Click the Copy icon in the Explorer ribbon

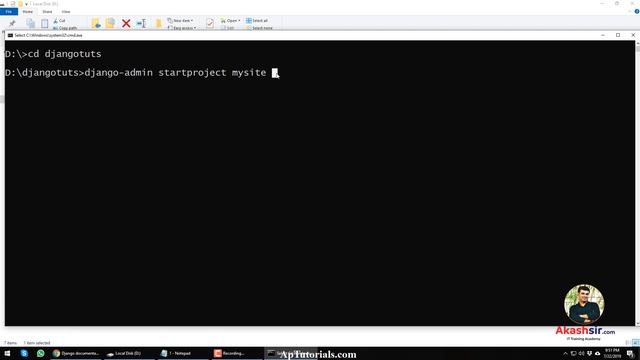click(31, 23)
